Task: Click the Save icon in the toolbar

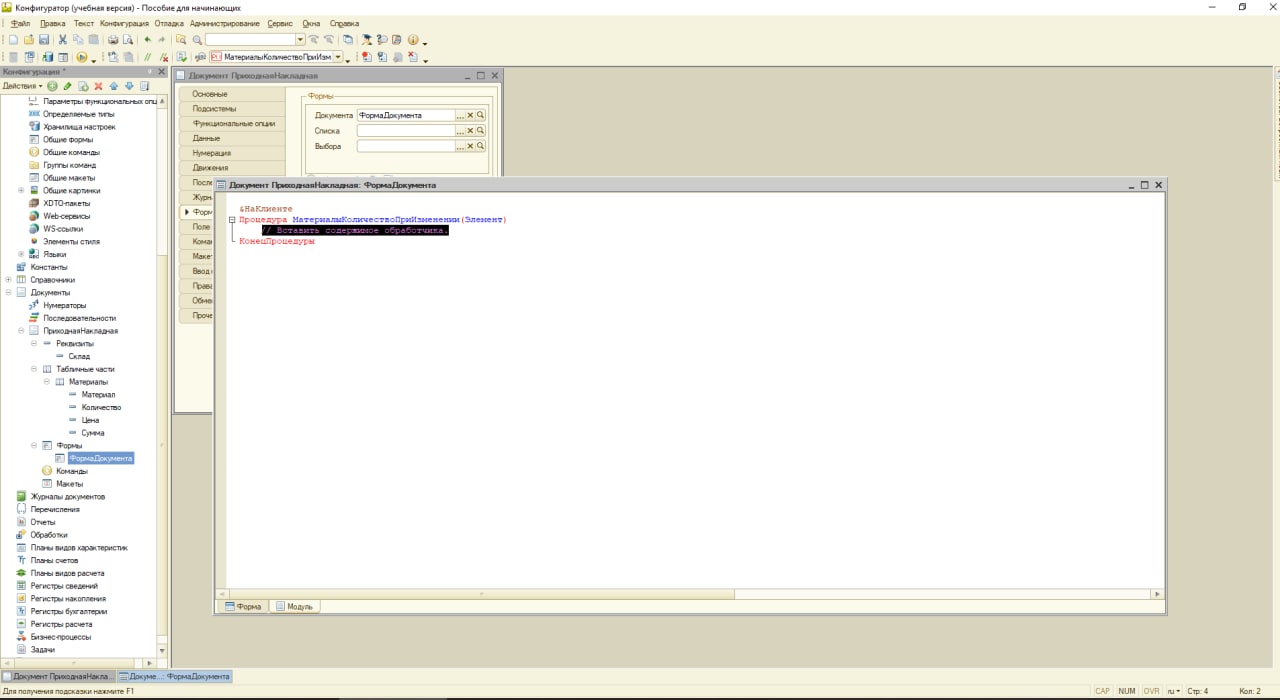Action: coord(44,40)
